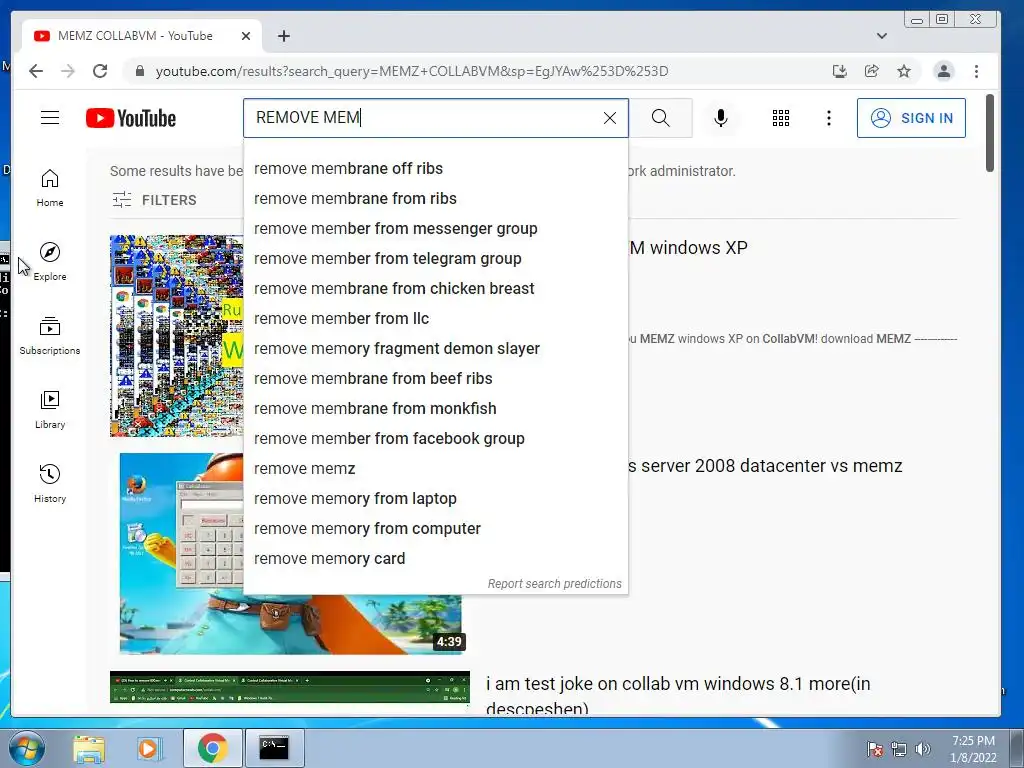Start voice search with the microphone icon
The height and width of the screenshot is (768, 1024).
pyautogui.click(x=720, y=118)
